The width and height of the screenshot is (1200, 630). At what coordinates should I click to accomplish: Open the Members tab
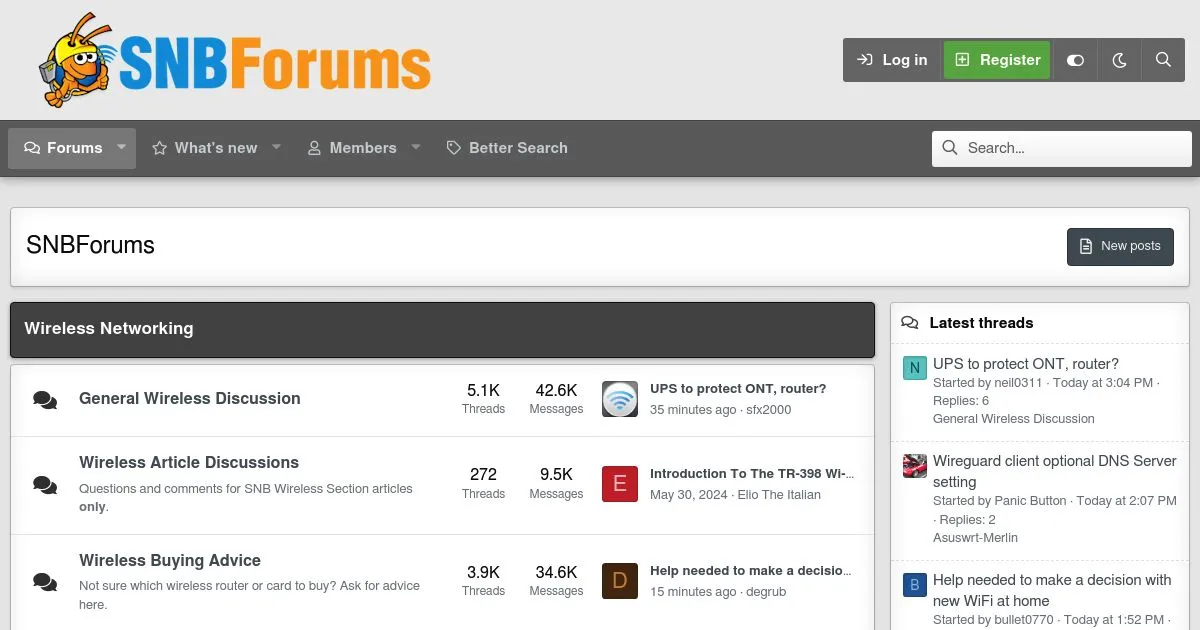click(x=351, y=148)
